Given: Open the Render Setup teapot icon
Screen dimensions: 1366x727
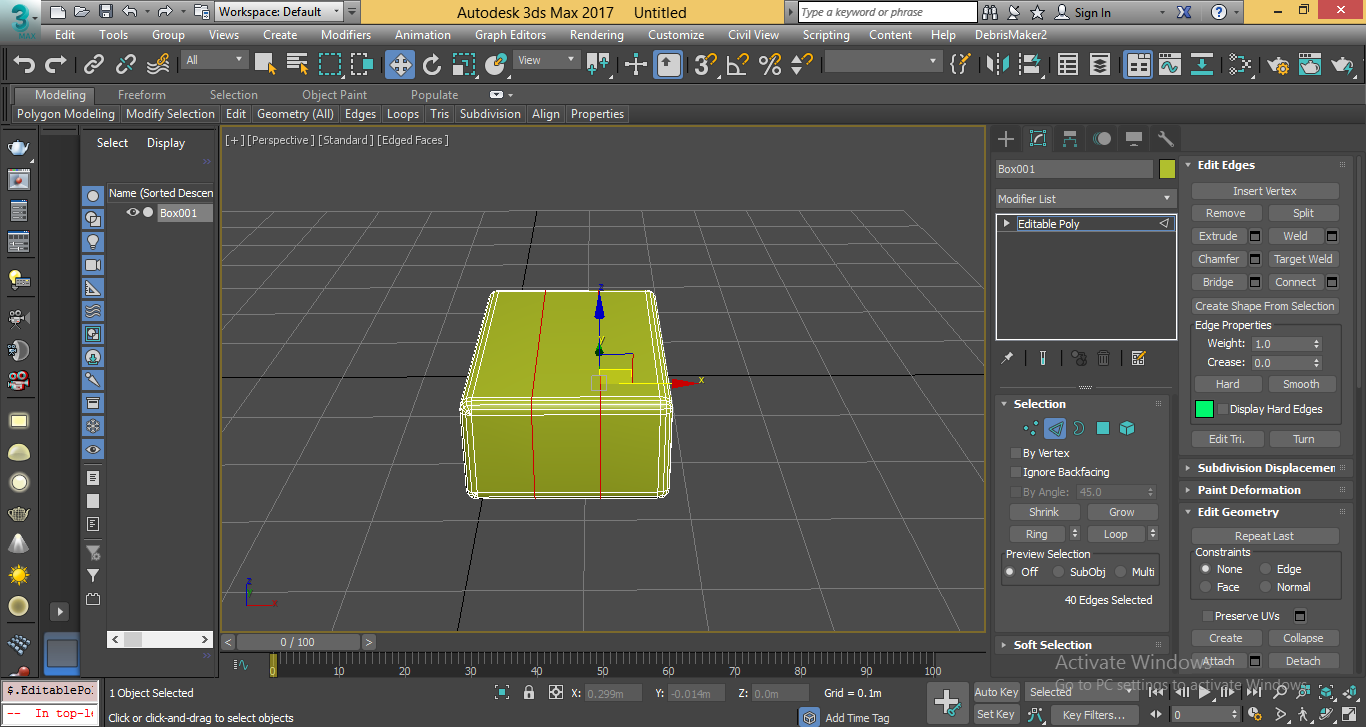Looking at the screenshot, I should click(1278, 64).
